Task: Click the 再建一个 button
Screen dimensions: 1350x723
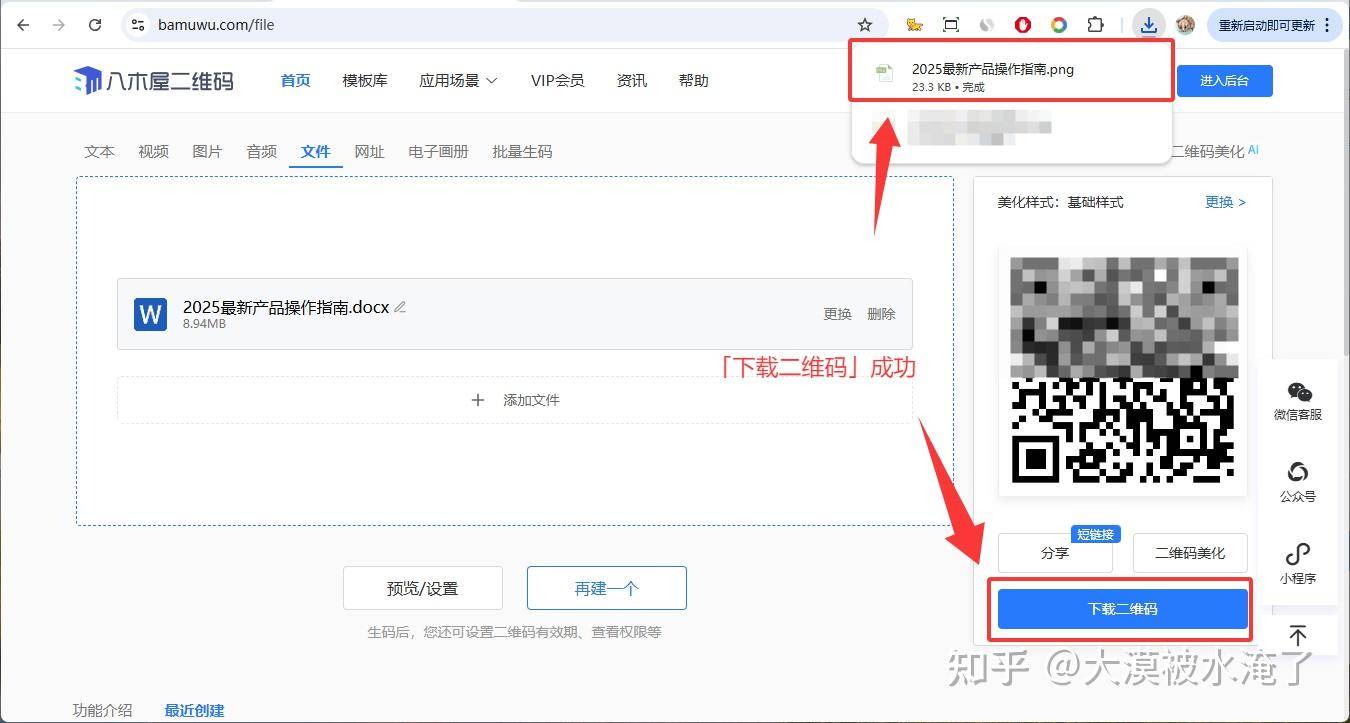Action: [x=607, y=588]
